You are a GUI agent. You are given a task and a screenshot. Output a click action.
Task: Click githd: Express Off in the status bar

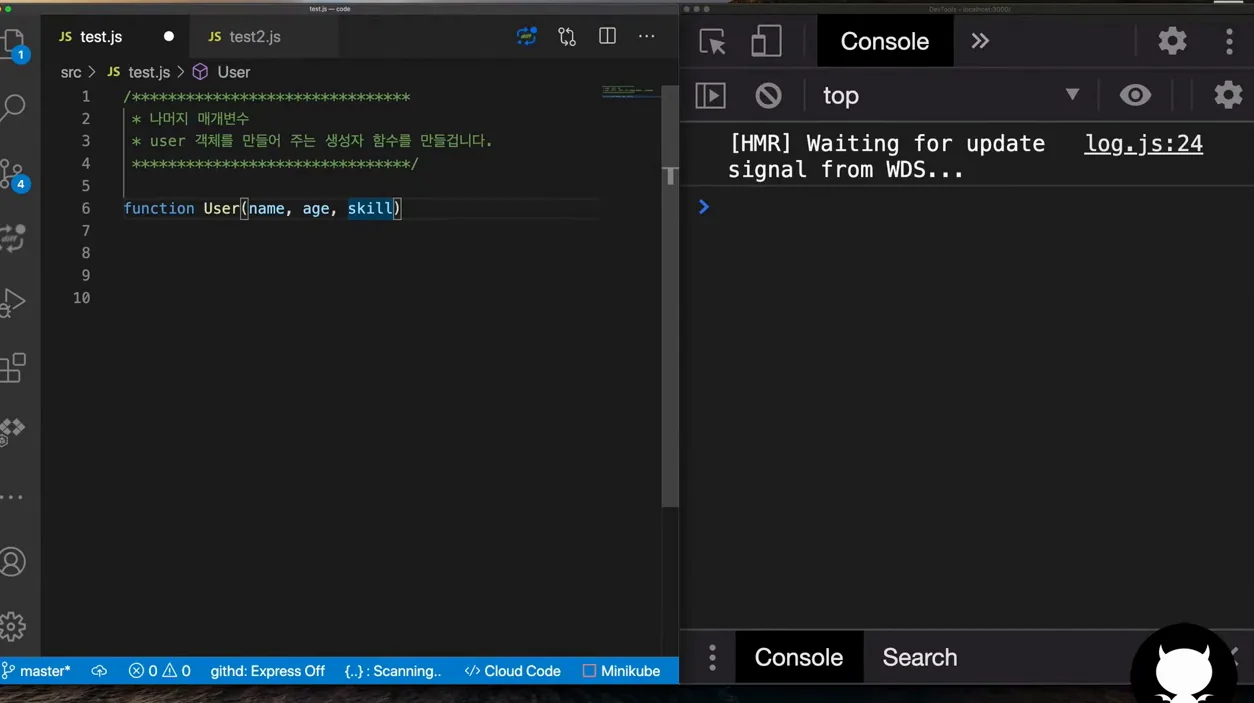[x=267, y=671]
